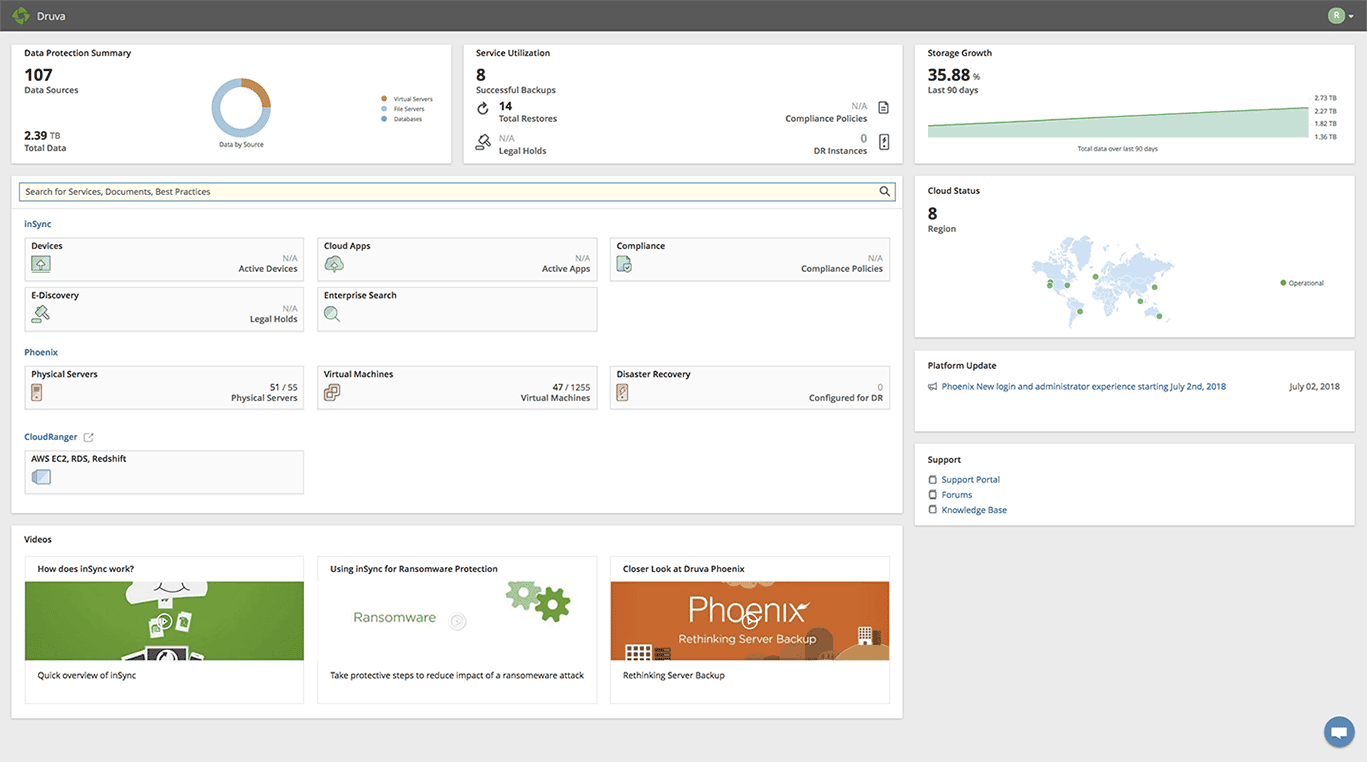
Task: Open the Support Portal link
Action: click(970, 480)
